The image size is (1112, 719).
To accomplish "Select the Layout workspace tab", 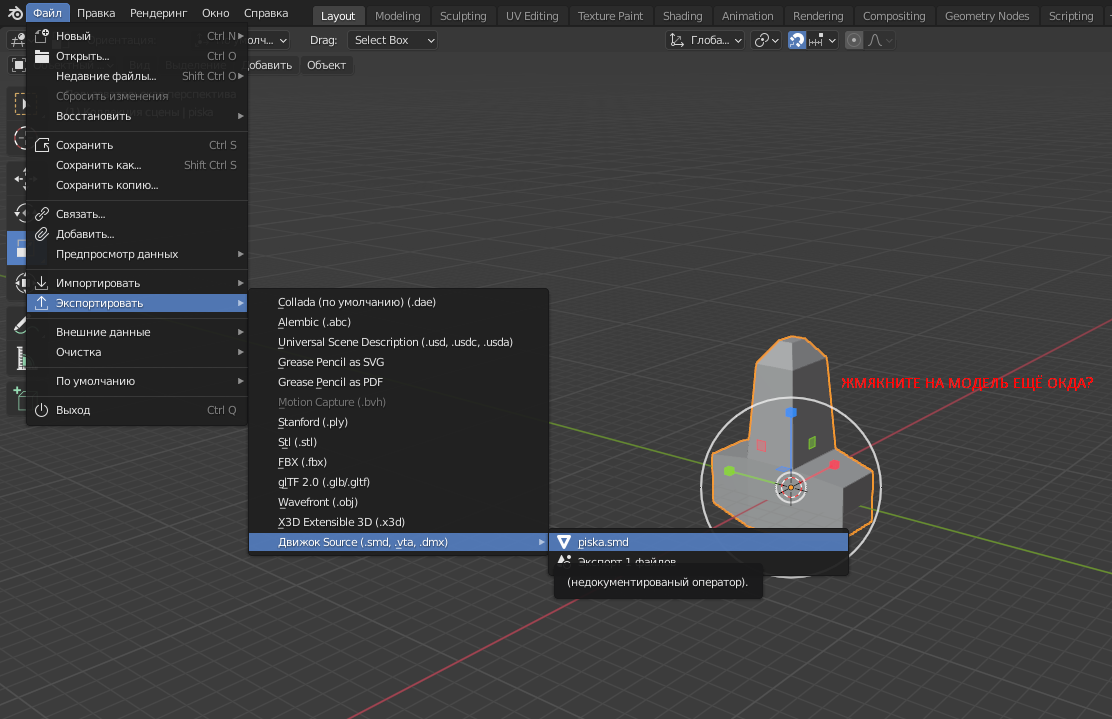I will [x=338, y=16].
